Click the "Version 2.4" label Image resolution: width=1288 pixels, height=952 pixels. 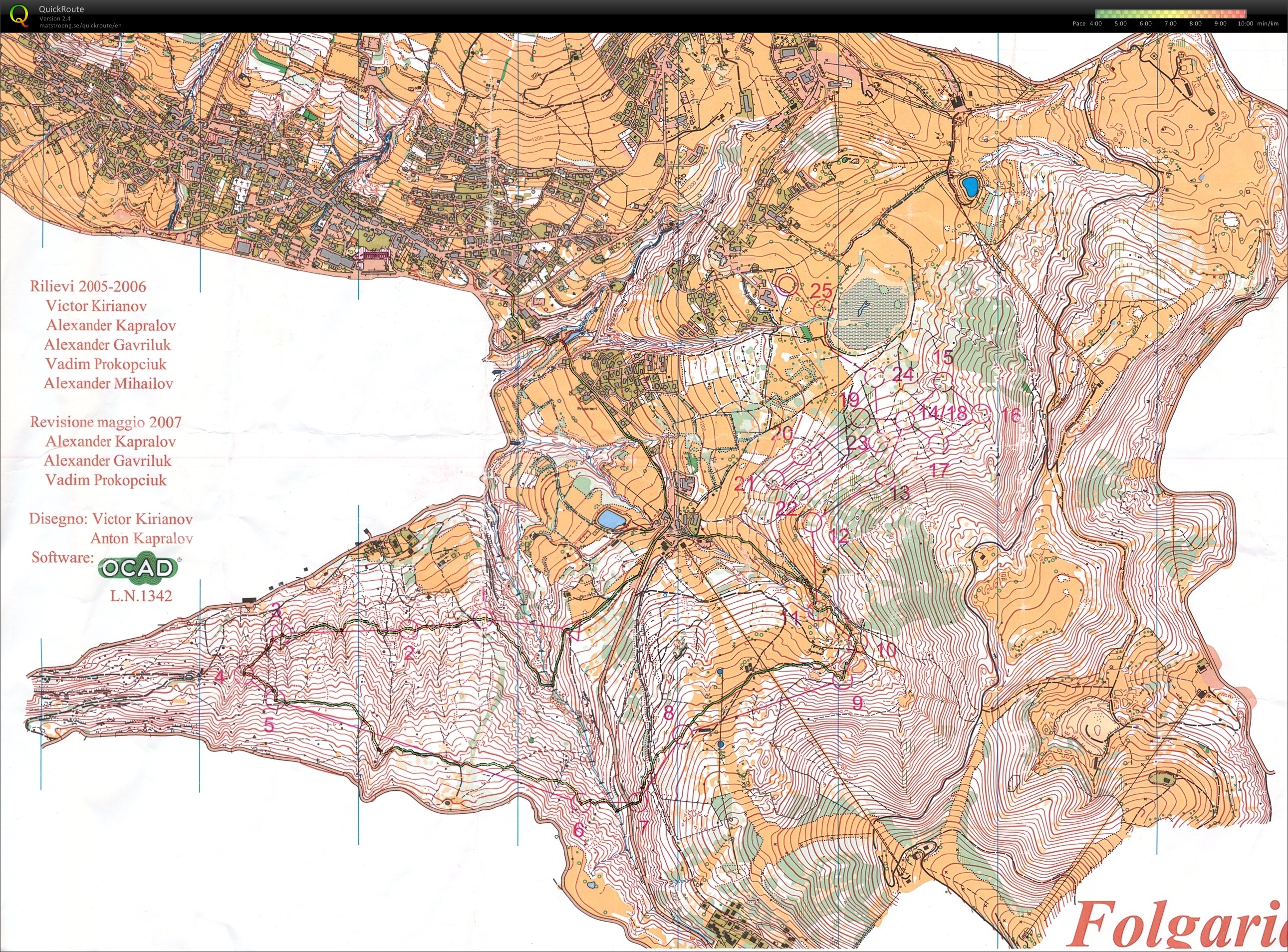pyautogui.click(x=55, y=18)
